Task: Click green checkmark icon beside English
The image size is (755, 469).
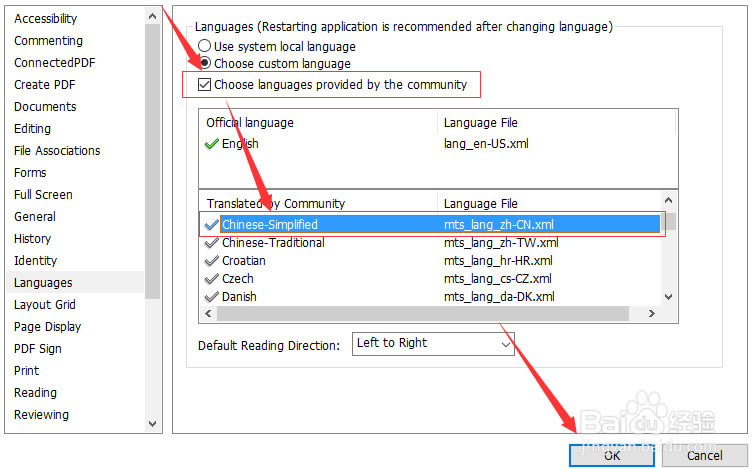Action: (212, 143)
